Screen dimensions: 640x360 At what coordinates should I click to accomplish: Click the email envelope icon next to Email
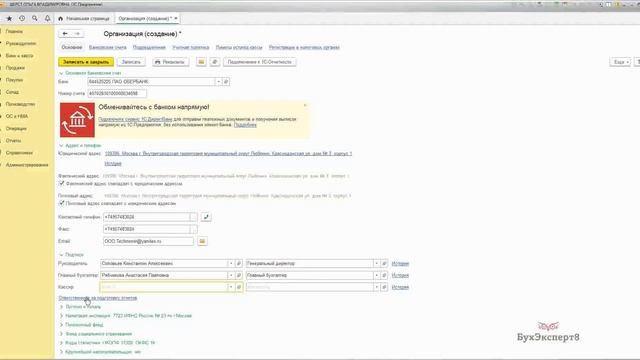point(202,241)
